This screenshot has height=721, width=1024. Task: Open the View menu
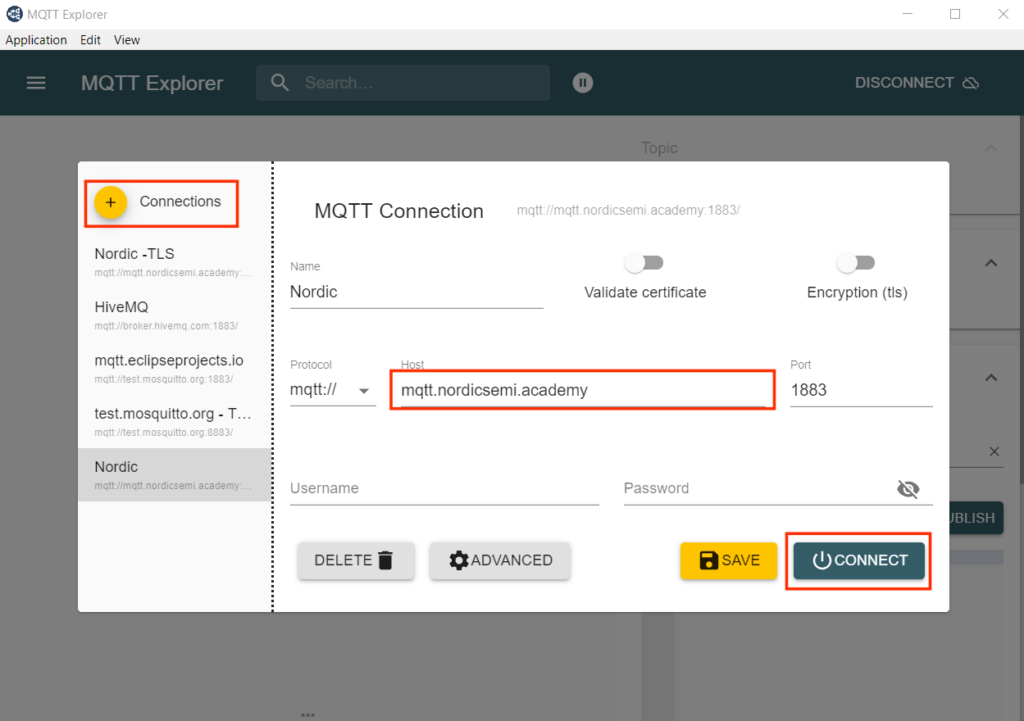pos(127,40)
